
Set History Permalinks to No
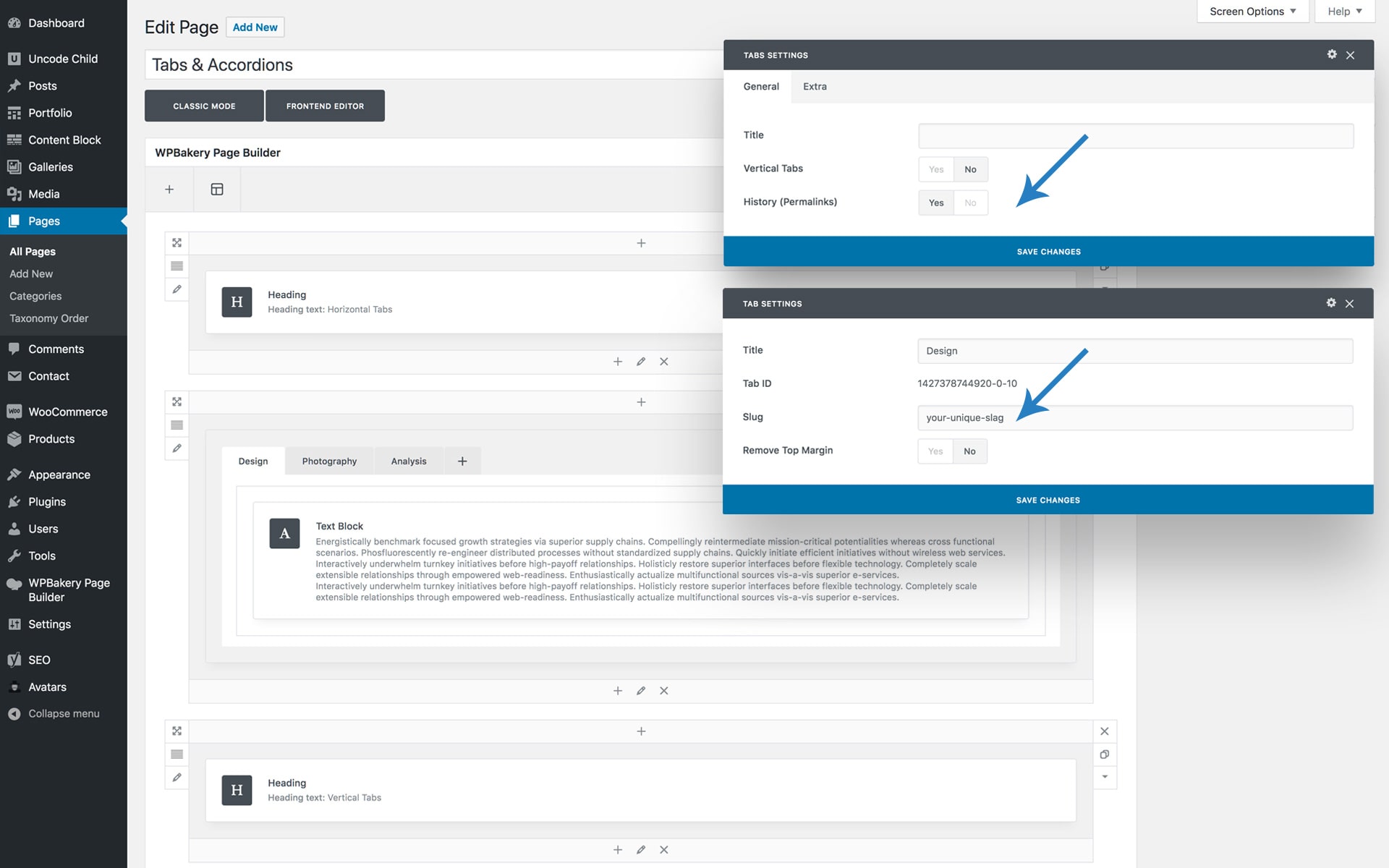click(970, 203)
